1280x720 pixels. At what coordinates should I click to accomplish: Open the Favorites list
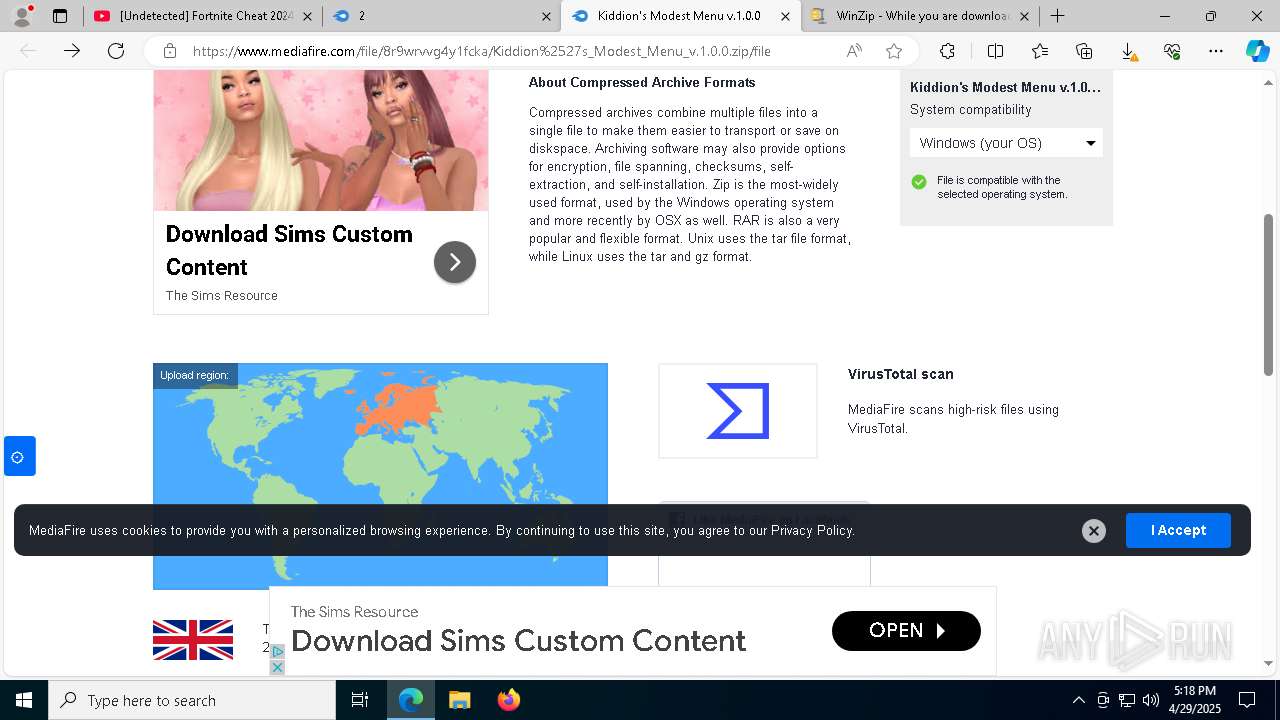tap(1040, 51)
